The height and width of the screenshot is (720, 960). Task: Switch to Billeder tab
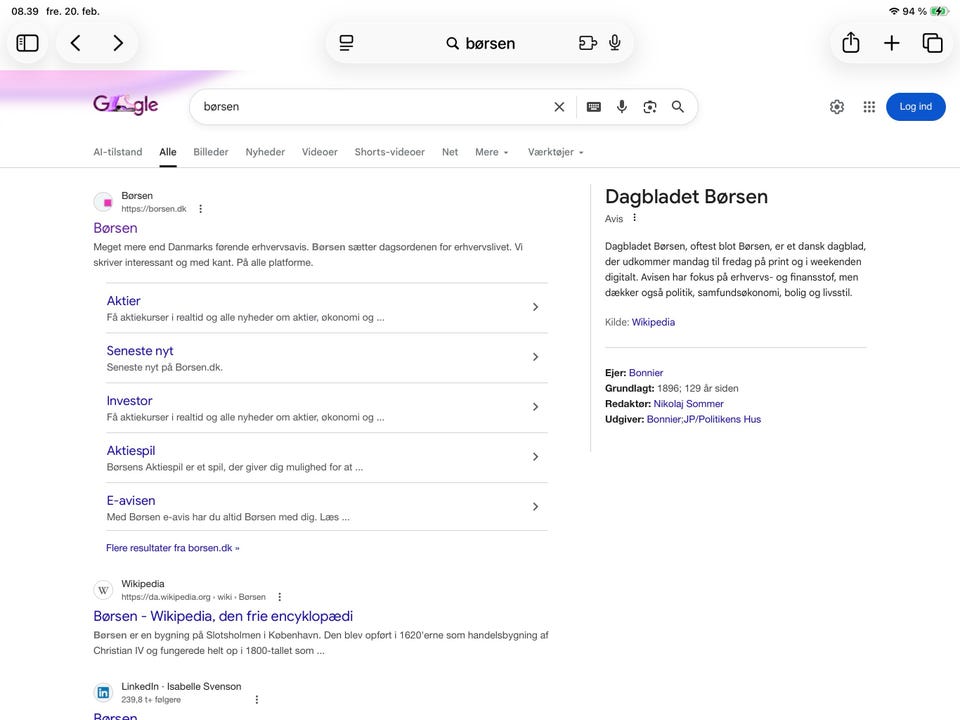coord(211,152)
